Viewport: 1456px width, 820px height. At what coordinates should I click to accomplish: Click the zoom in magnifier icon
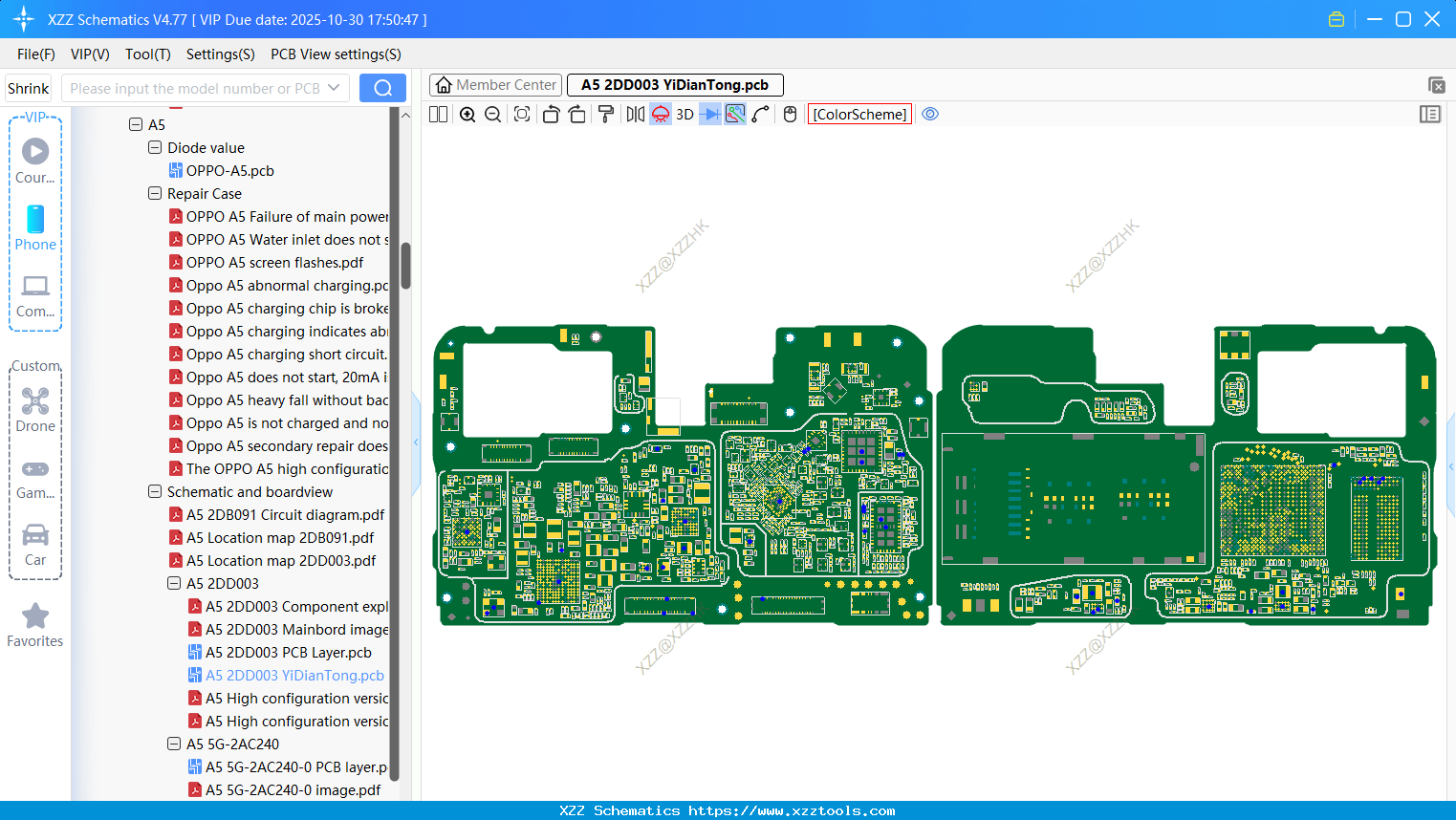pyautogui.click(x=467, y=115)
